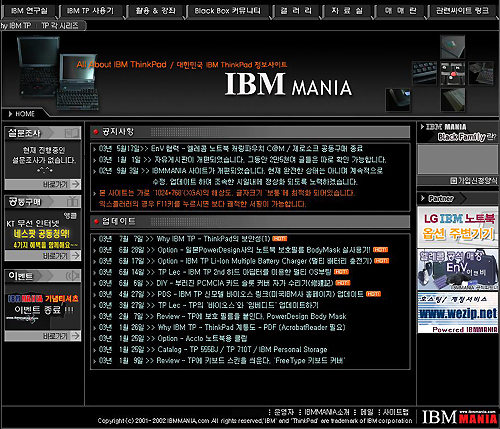This screenshot has width=500, height=429.
Task: Click HOT badge on 7월 7일 entry
Action: tap(280, 239)
